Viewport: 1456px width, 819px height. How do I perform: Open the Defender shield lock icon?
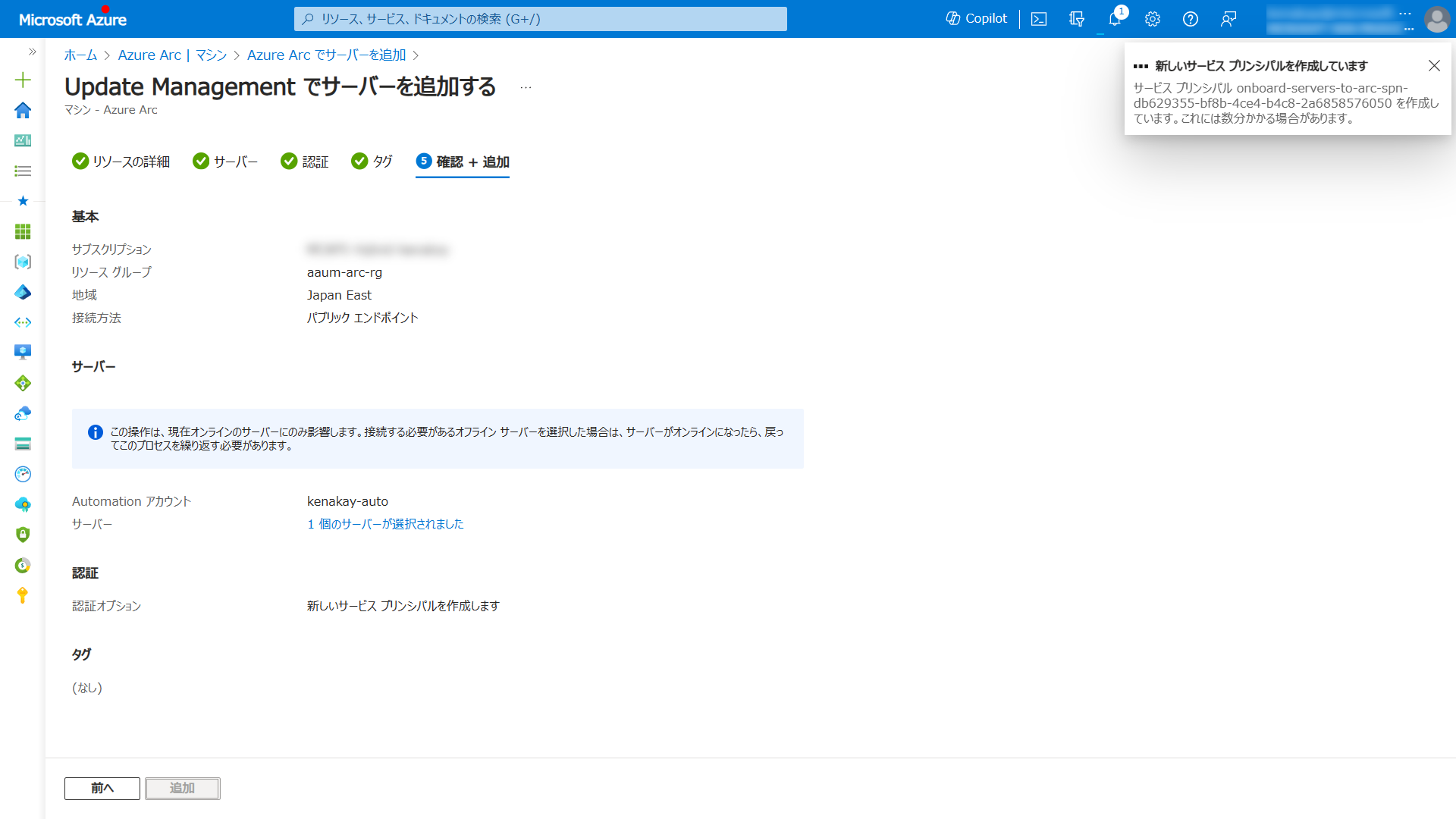pos(23,535)
